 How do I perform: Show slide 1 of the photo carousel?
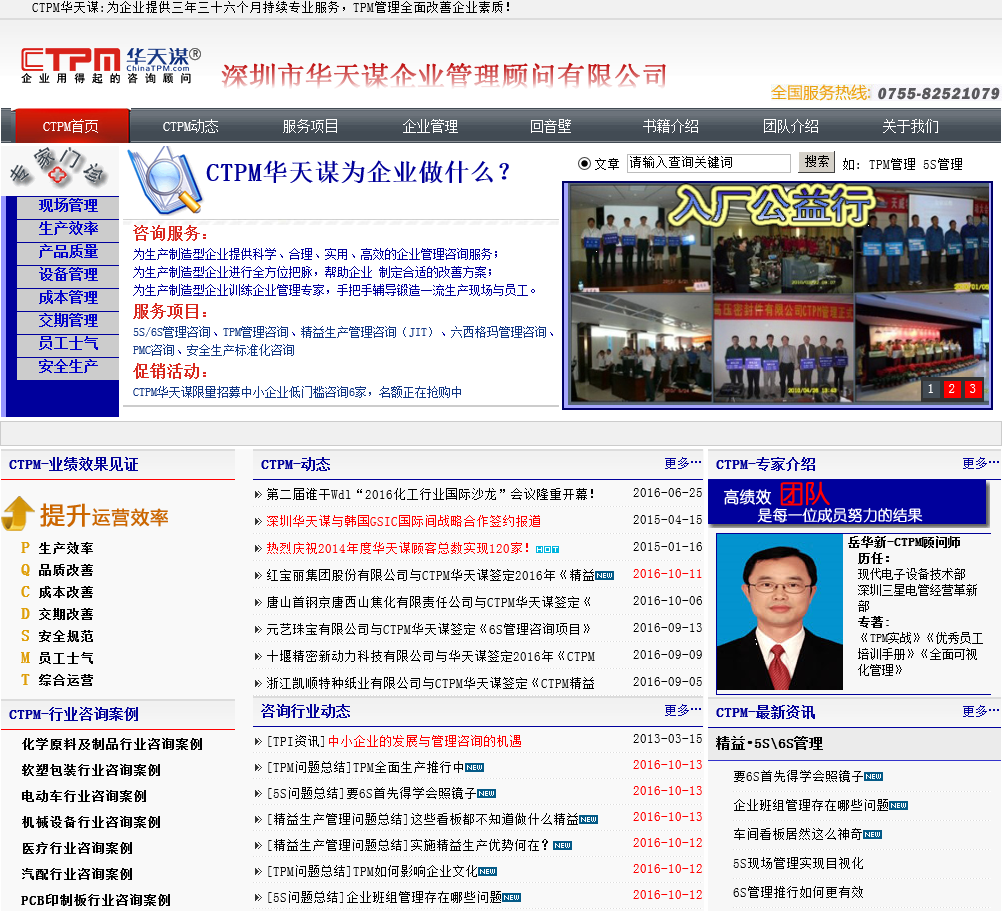[x=930, y=389]
